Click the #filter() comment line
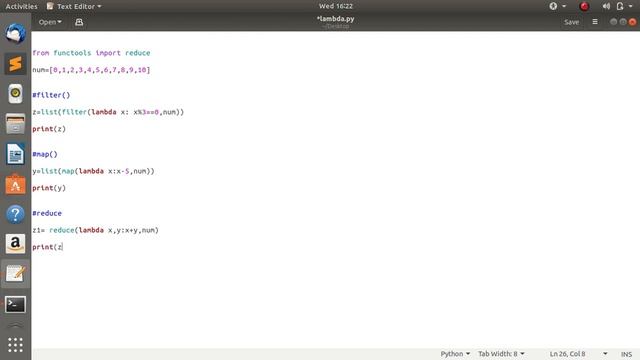 point(51,95)
